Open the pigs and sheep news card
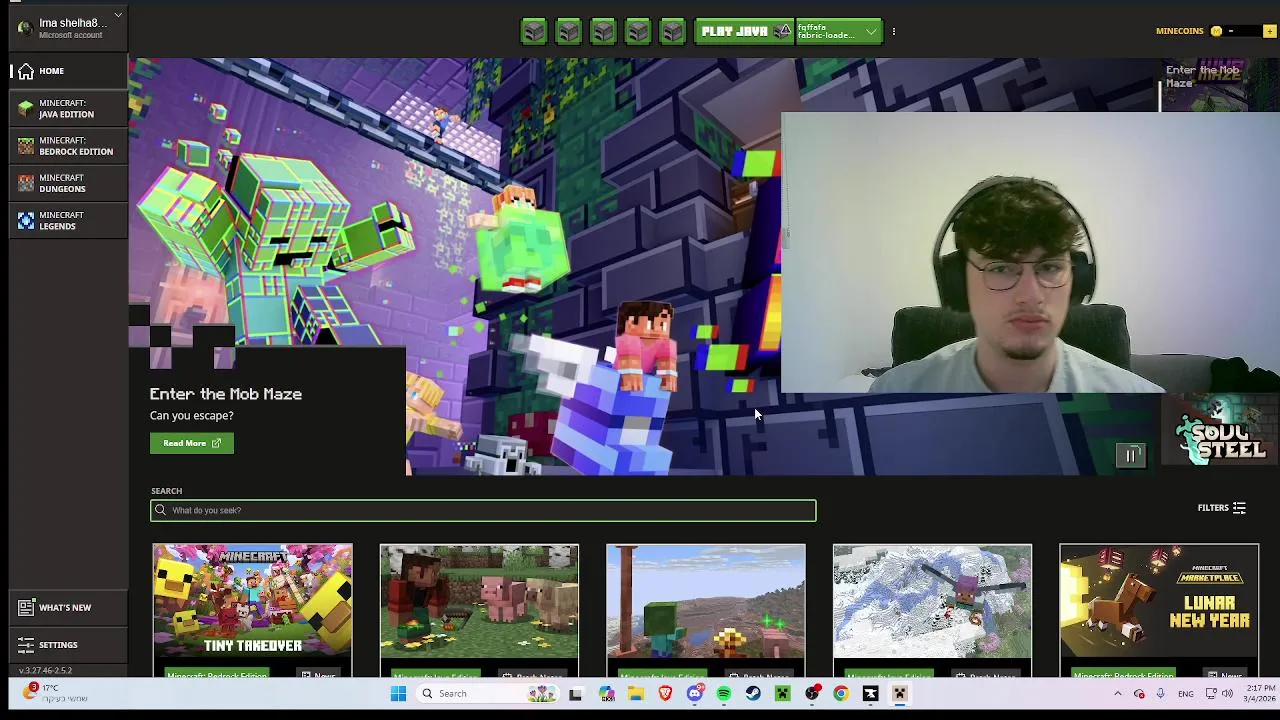Image resolution: width=1280 pixels, height=720 pixels. coord(479,610)
